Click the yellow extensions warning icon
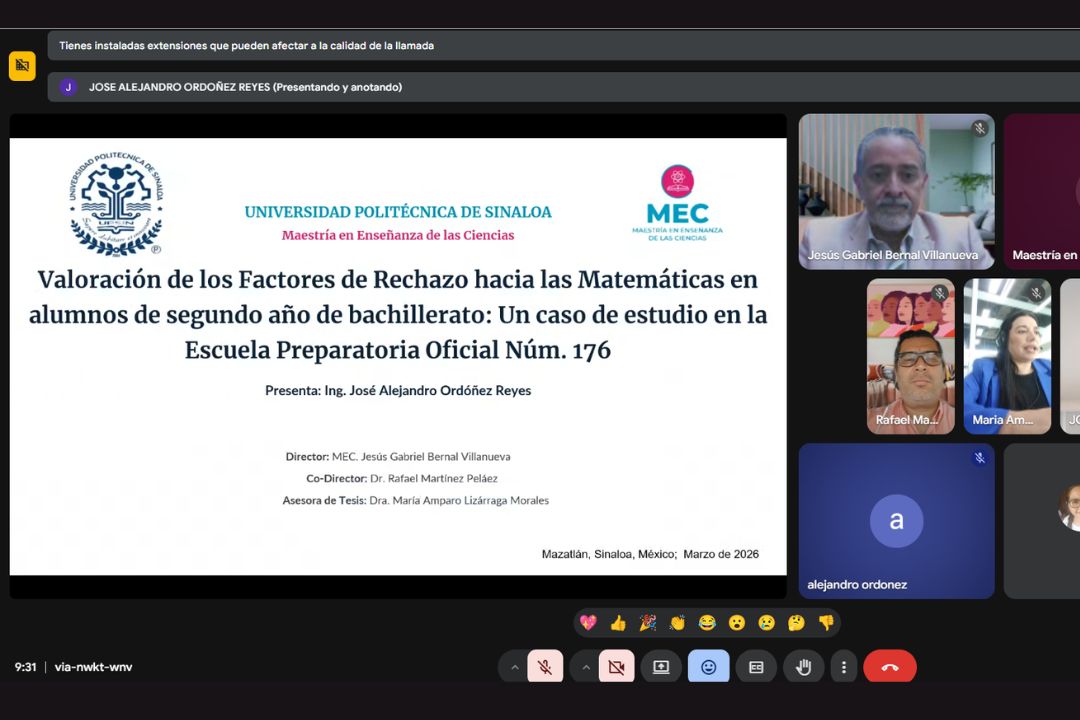The height and width of the screenshot is (720, 1080). pyautogui.click(x=22, y=66)
